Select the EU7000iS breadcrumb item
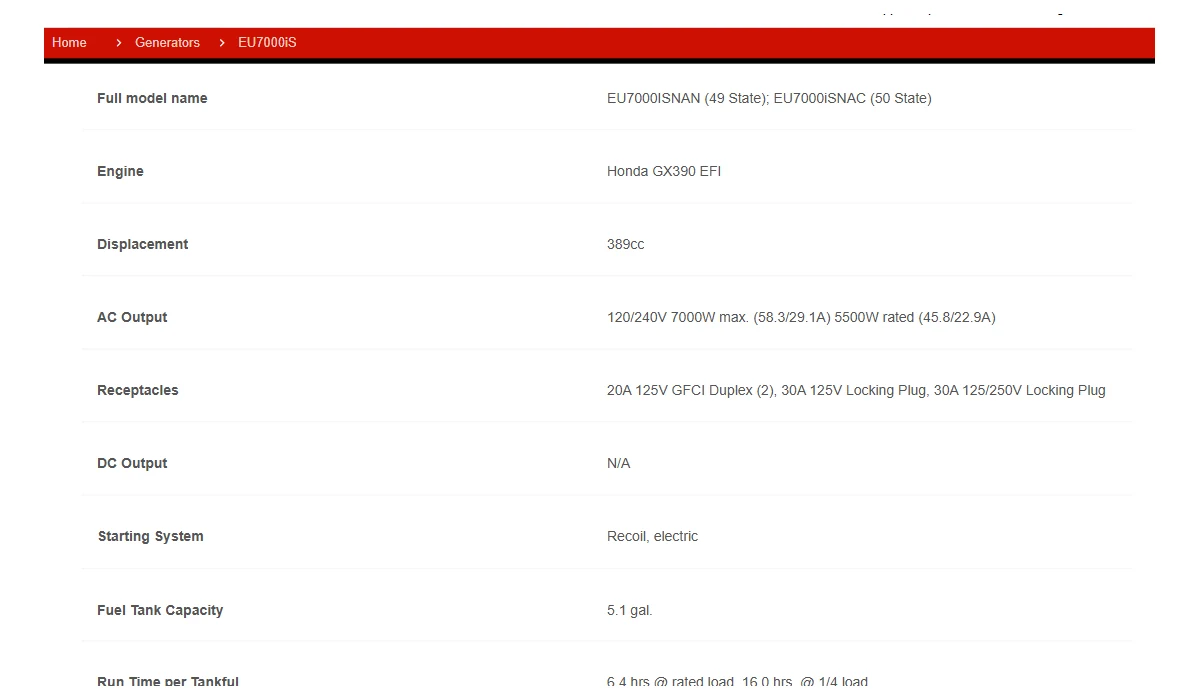The image size is (1200, 700). pos(267,43)
